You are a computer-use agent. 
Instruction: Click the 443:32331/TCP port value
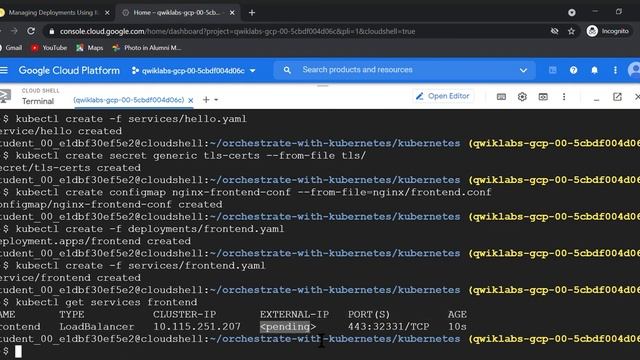[x=388, y=327]
